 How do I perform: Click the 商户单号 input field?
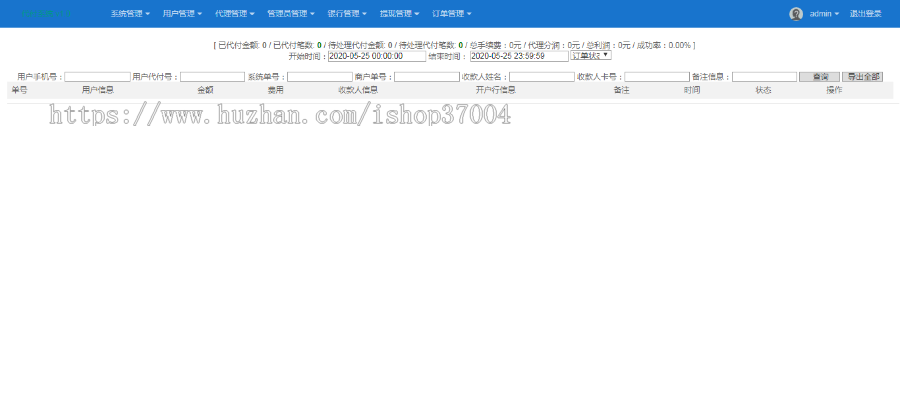[x=427, y=77]
